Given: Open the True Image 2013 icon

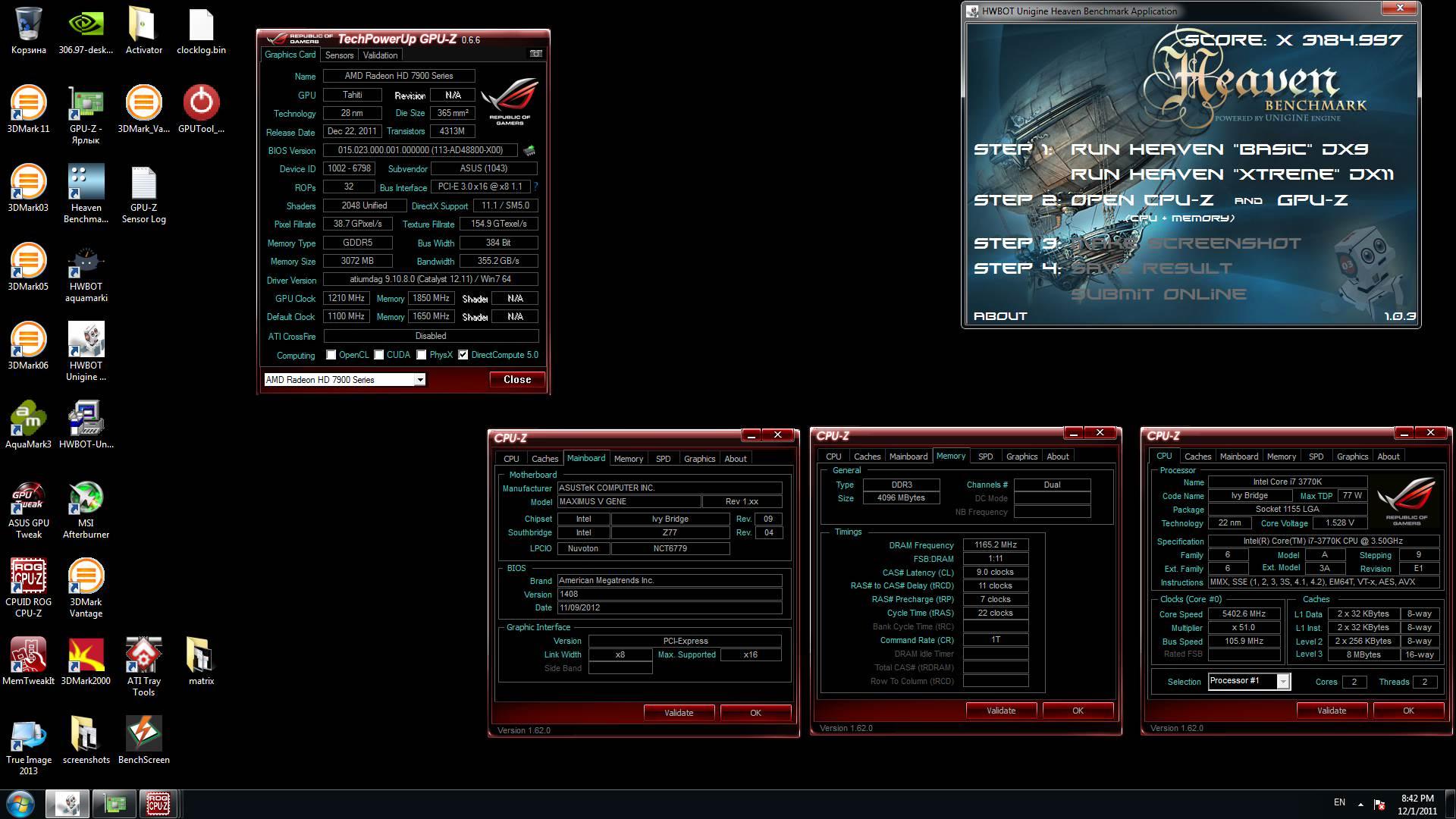Looking at the screenshot, I should click(28, 746).
